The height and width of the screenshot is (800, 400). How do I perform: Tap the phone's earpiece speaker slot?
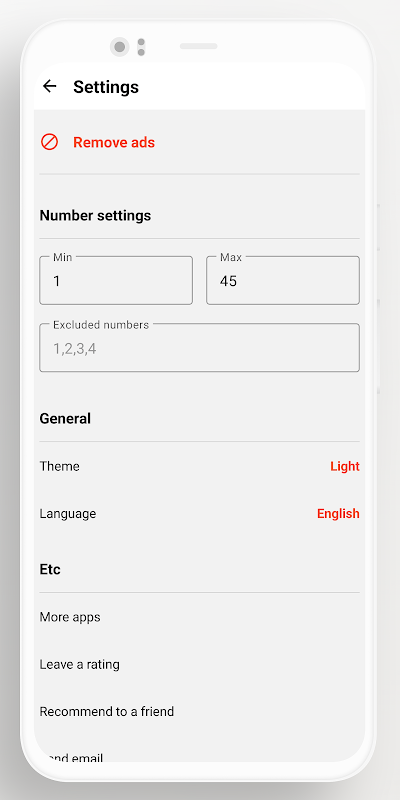point(198,46)
